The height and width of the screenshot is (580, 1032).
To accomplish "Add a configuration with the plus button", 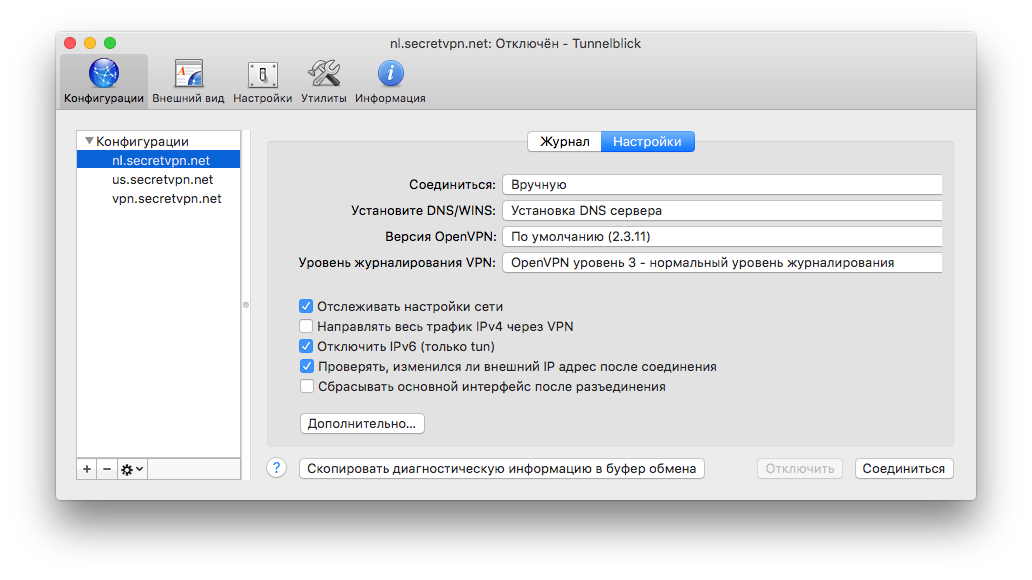I will pyautogui.click(x=87, y=469).
